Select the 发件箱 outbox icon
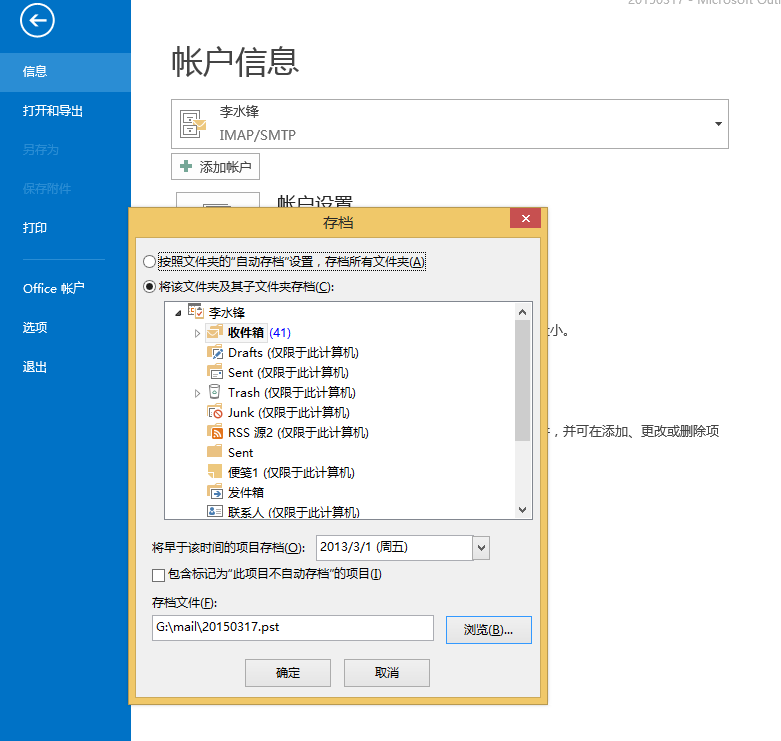This screenshot has height=741, width=781. coord(215,492)
